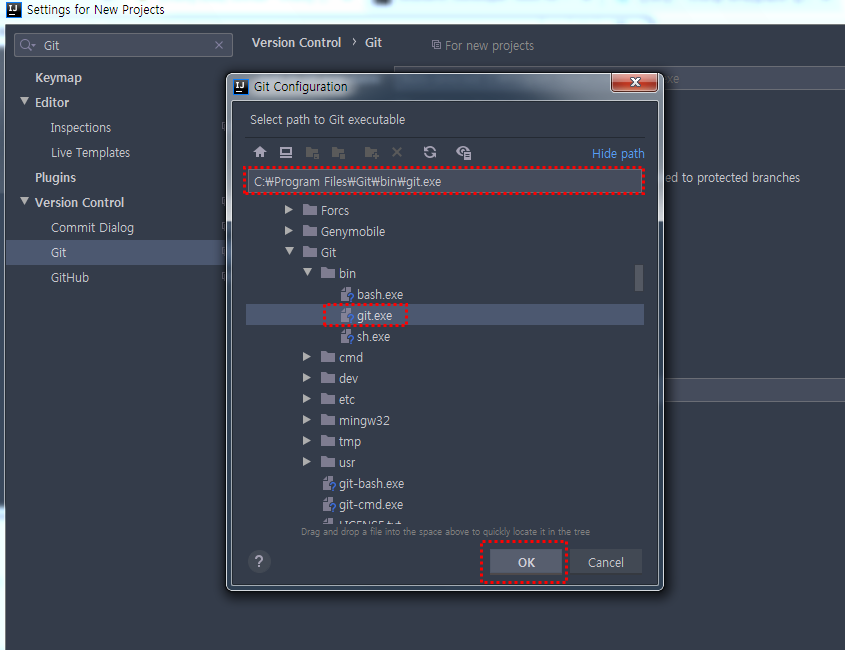
Task: Open Commit Dialog settings
Action: click(92, 227)
